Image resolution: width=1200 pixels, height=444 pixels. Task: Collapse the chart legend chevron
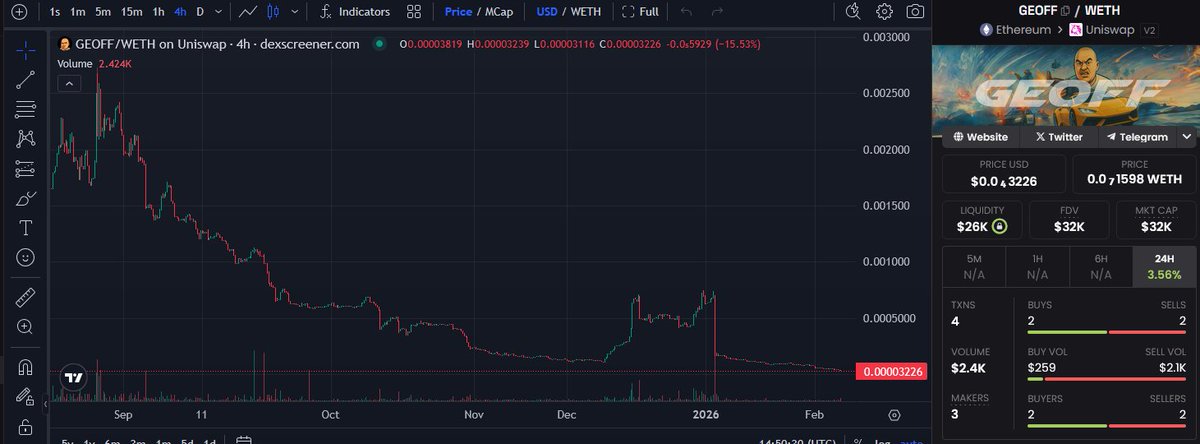pyautogui.click(x=68, y=84)
